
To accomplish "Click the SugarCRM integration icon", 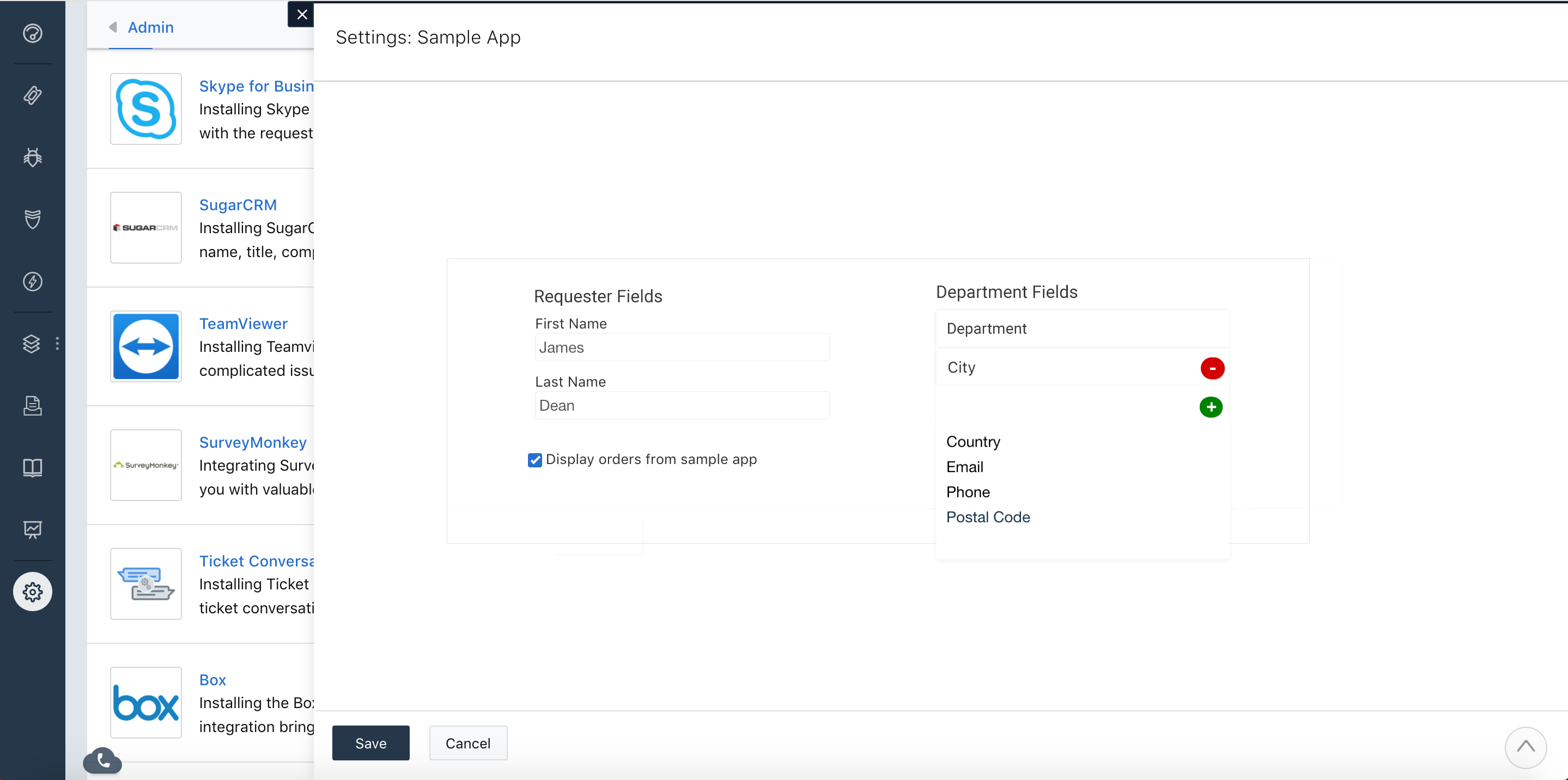I will [x=146, y=226].
